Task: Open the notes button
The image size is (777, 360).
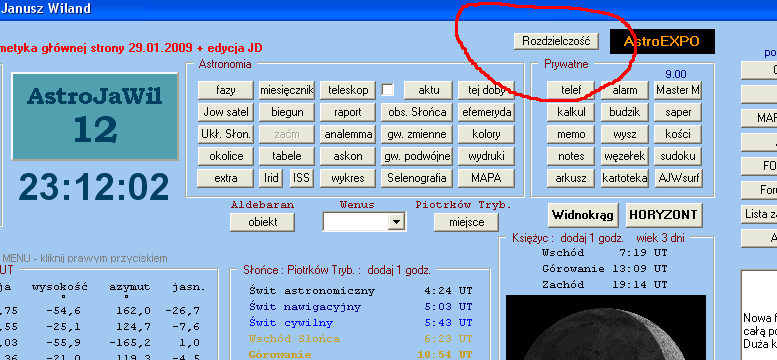Action: 571,156
